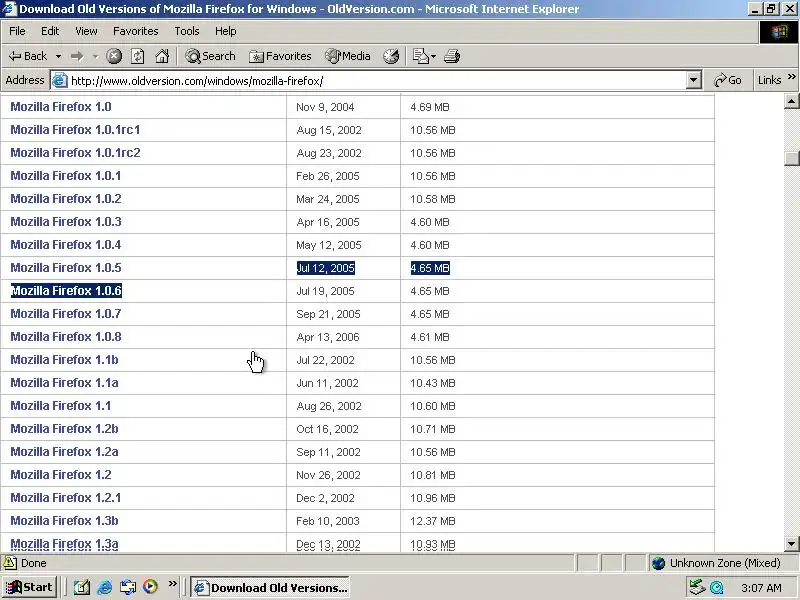Open the Back button history dropdown arrow
The image size is (800, 600).
click(x=58, y=56)
